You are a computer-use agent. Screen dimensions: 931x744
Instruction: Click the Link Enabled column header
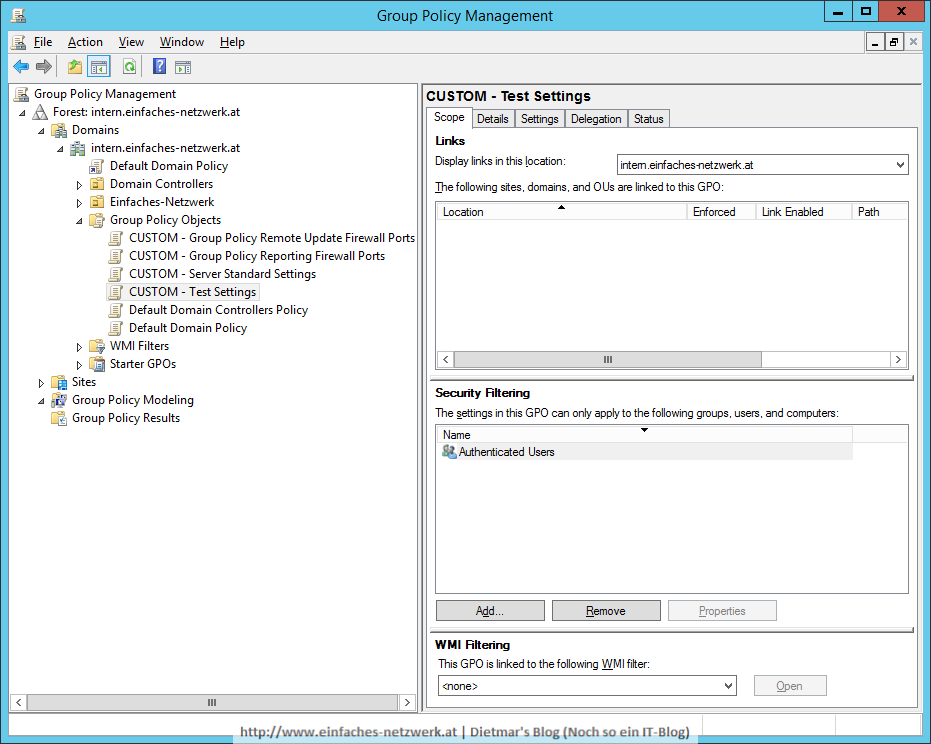[803, 211]
